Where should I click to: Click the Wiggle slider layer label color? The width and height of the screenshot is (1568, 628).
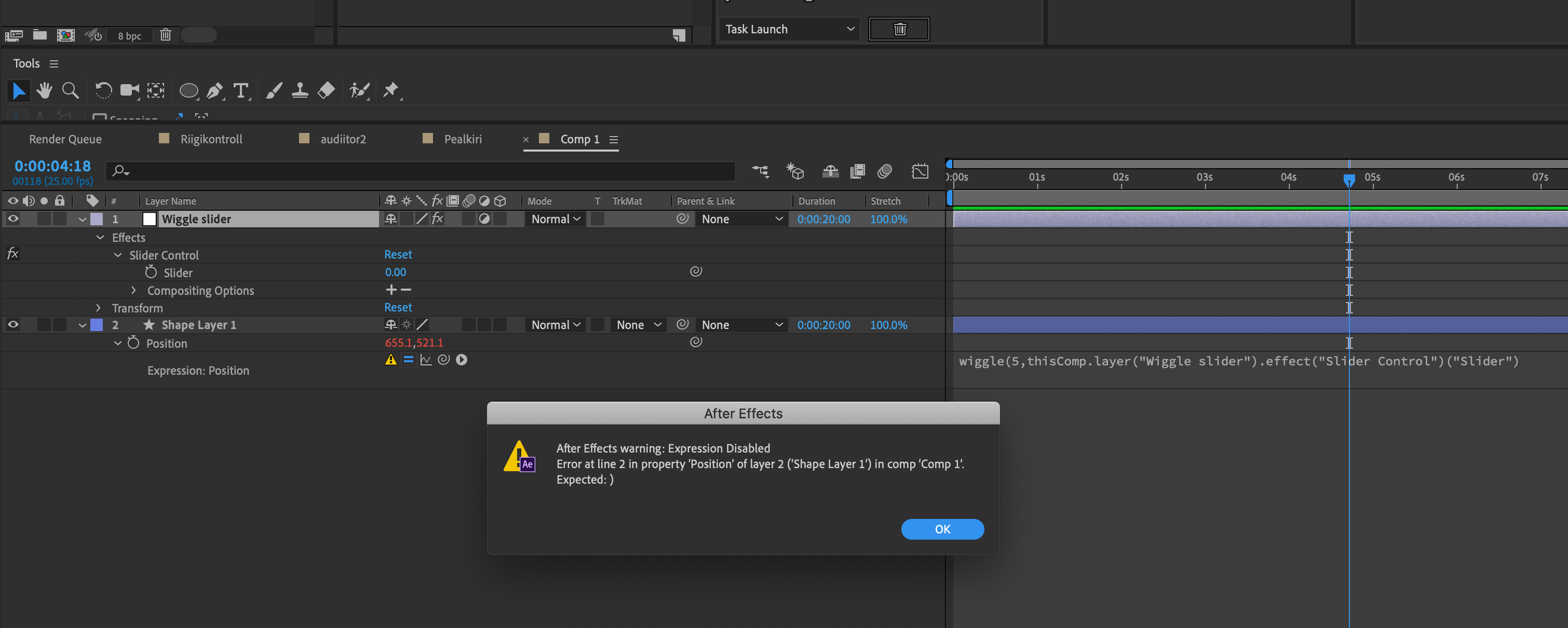point(97,219)
